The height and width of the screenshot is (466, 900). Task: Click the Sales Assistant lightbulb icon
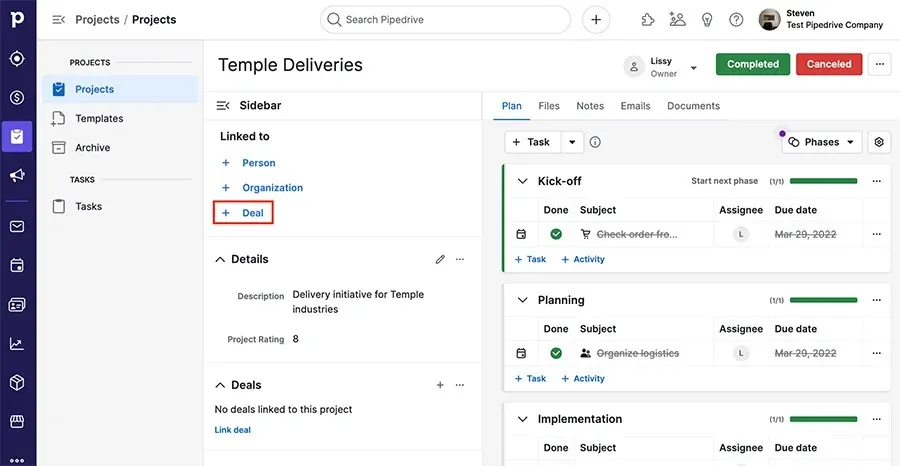(x=707, y=20)
